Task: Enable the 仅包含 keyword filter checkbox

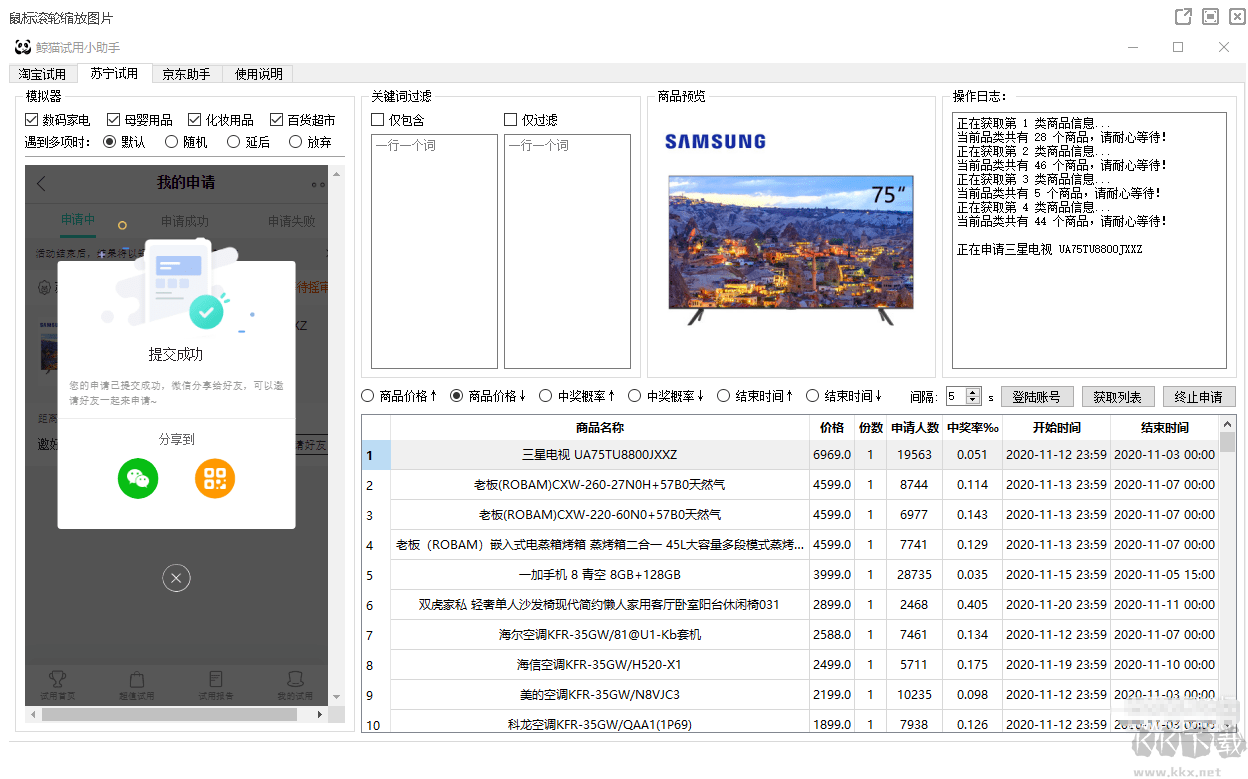Action: pyautogui.click(x=378, y=120)
